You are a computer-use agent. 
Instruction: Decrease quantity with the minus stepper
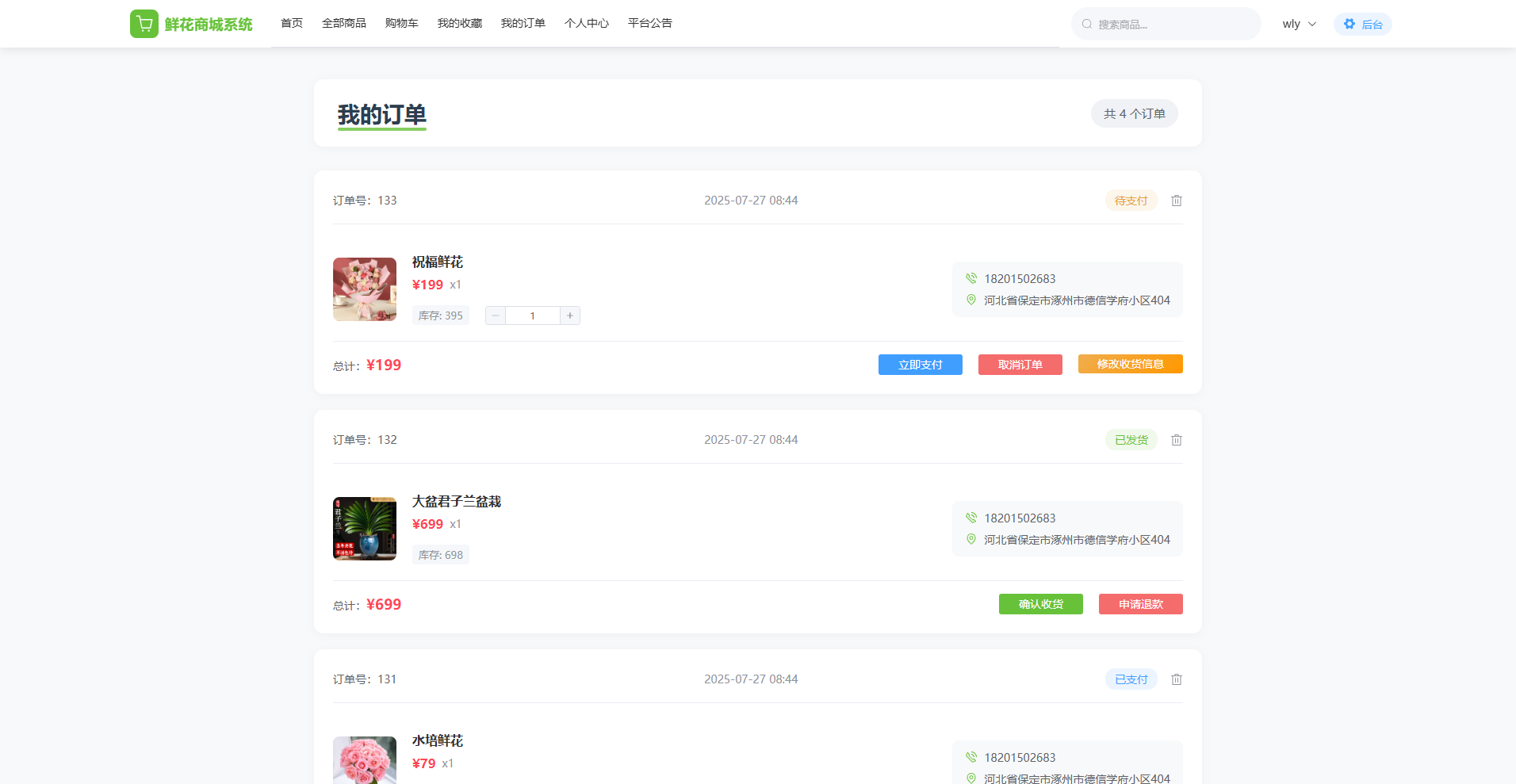[496, 316]
